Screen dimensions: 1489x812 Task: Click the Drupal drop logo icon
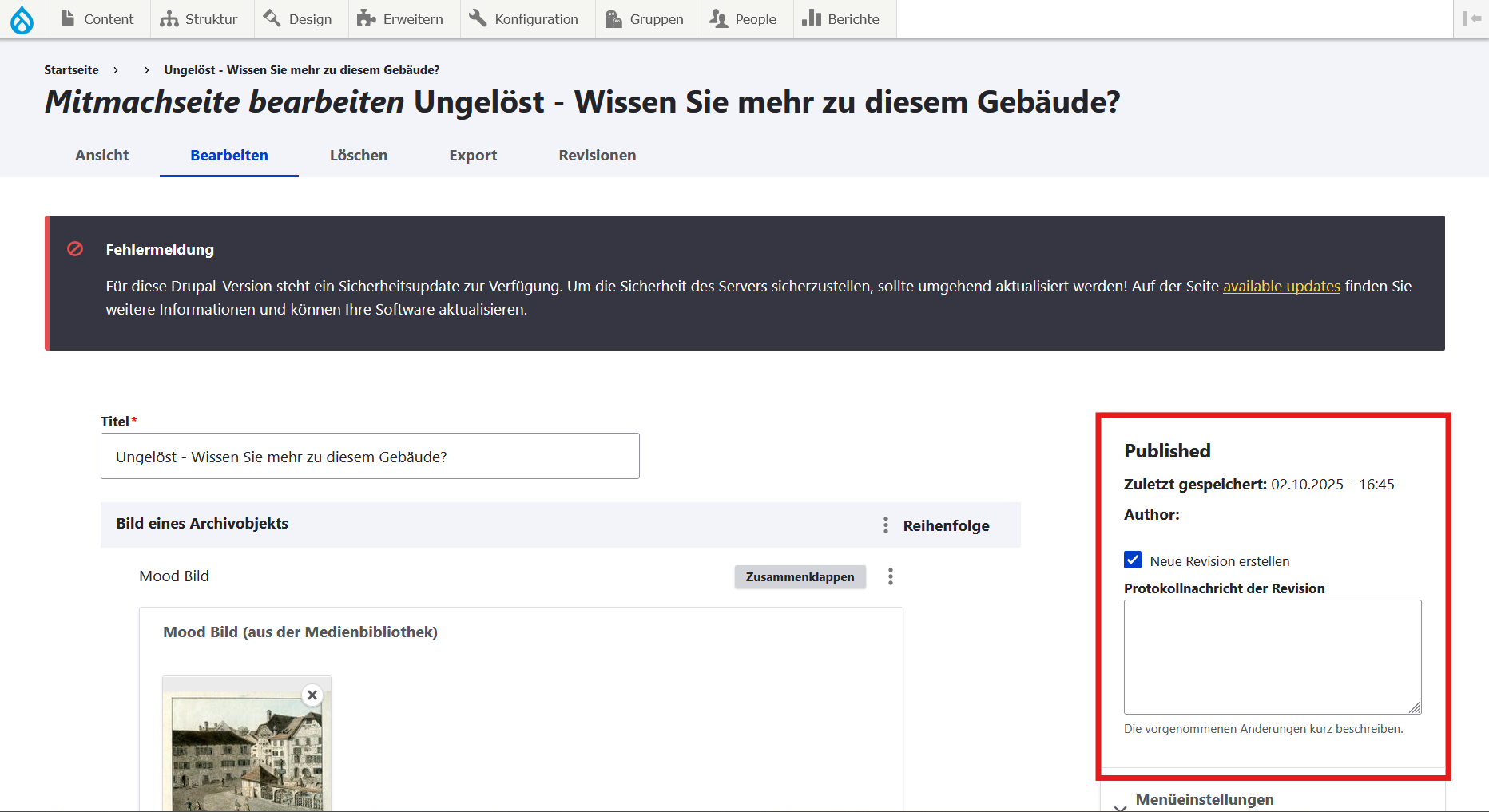[22, 19]
